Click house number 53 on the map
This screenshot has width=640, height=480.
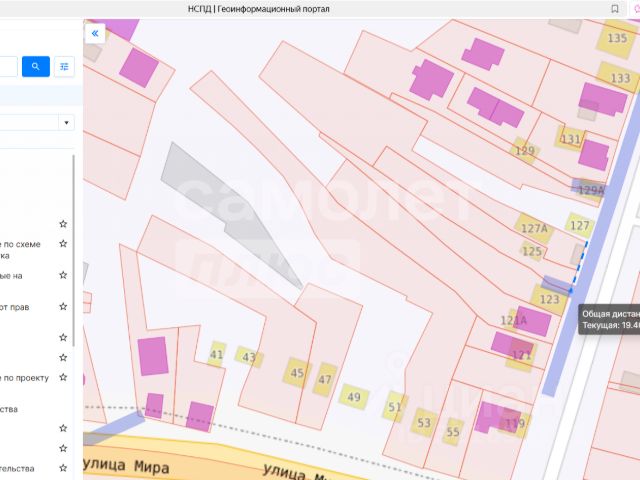(x=424, y=423)
